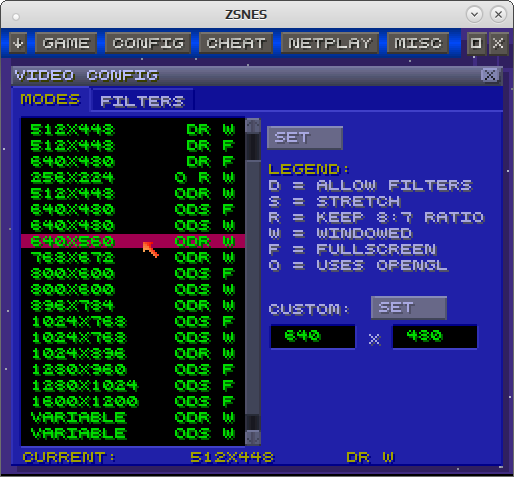This screenshot has height=477, width=514.
Task: Click the down-arrow icon left of GAME
Action: [18, 43]
